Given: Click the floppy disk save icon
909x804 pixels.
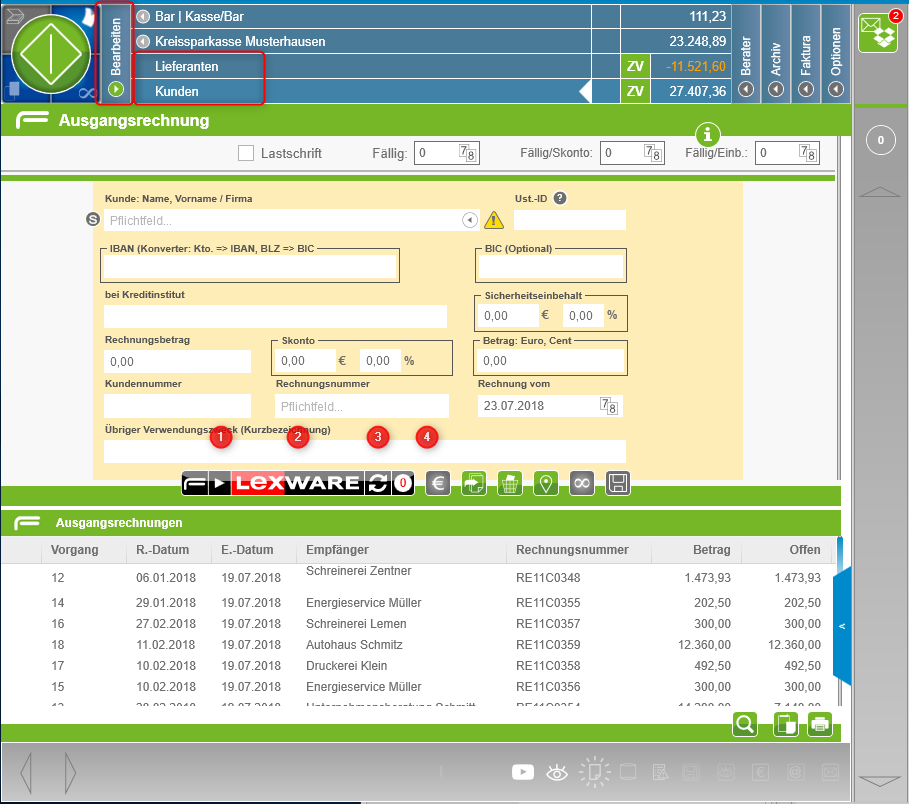Looking at the screenshot, I should click(618, 483).
